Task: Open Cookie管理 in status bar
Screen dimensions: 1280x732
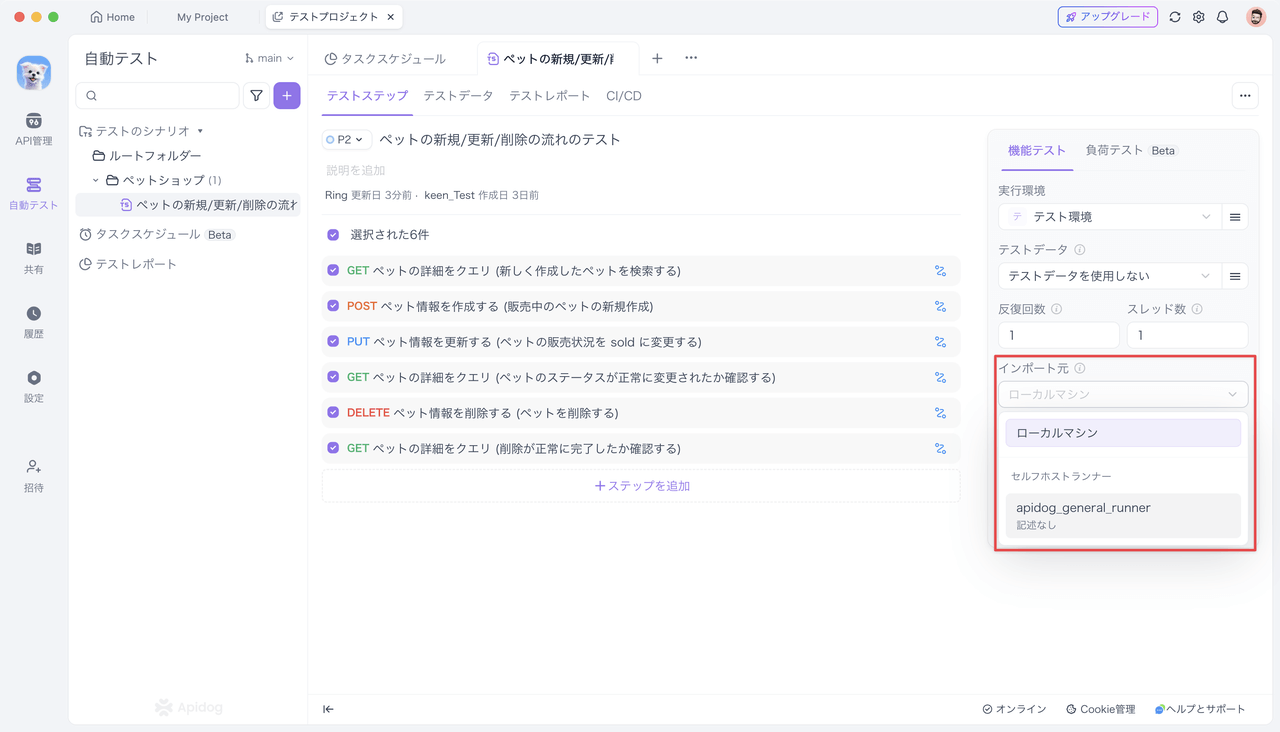Action: click(x=1100, y=709)
